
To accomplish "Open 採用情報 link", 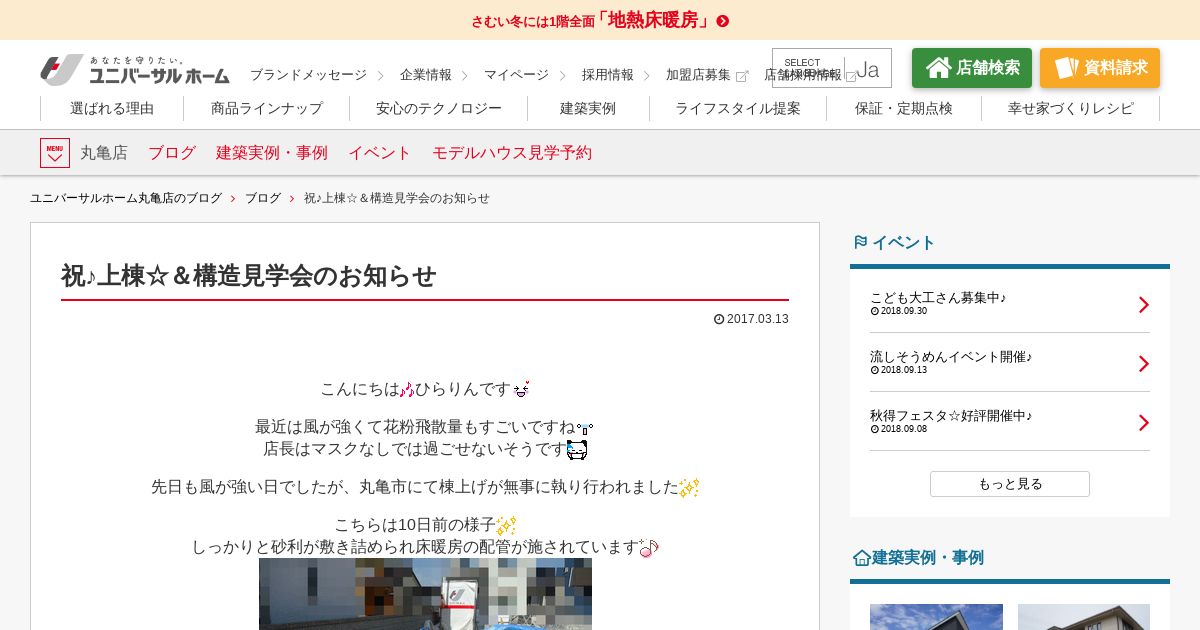I will coord(608,75).
